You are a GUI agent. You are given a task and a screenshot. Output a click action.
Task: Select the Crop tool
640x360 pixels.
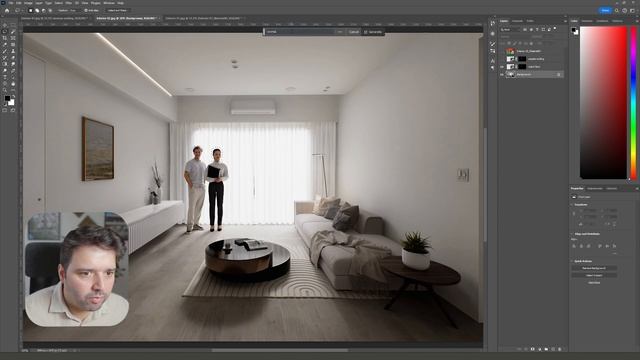click(x=4, y=38)
